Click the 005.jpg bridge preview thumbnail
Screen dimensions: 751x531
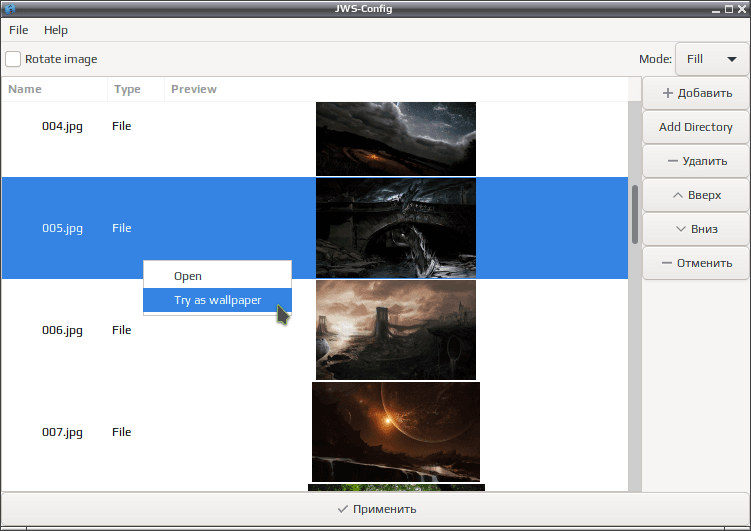click(x=396, y=228)
